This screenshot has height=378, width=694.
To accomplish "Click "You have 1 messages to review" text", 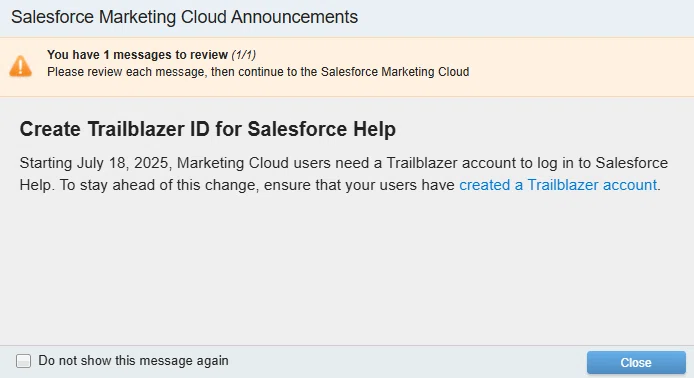I will pos(138,55).
